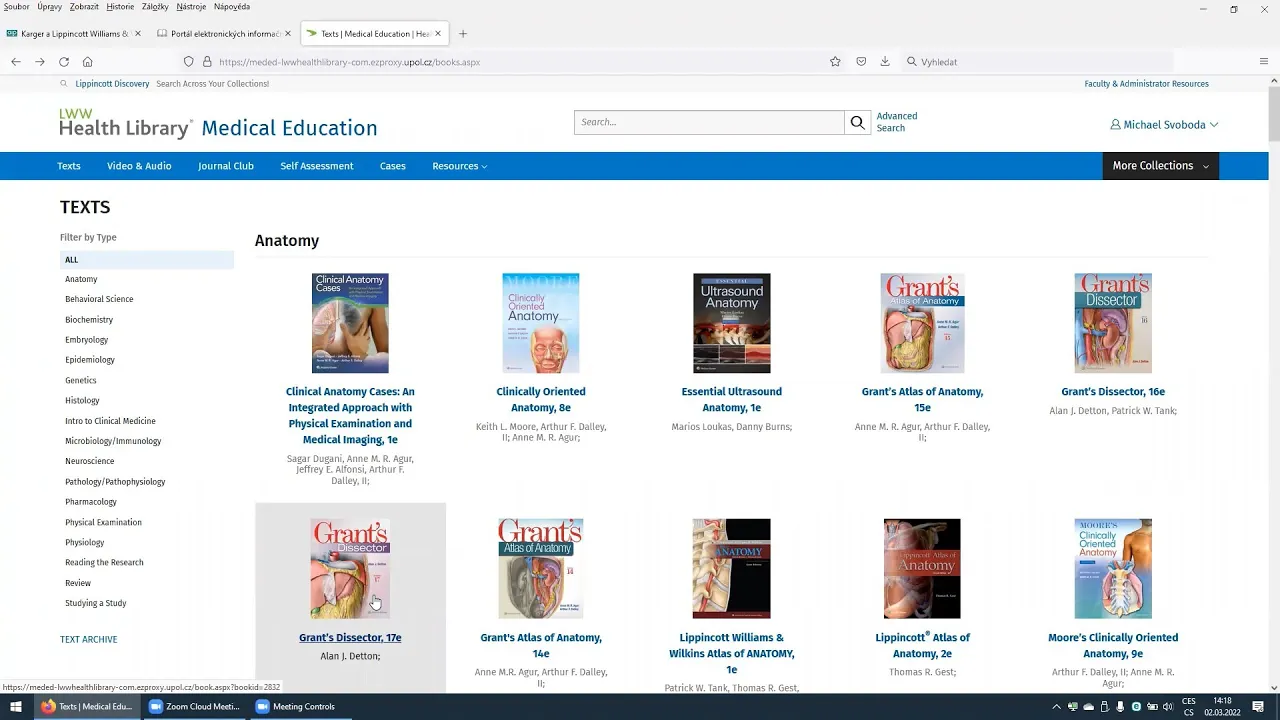Viewport: 1280px width, 720px height.
Task: Filter texts by Physiology
Action: click(x=84, y=542)
